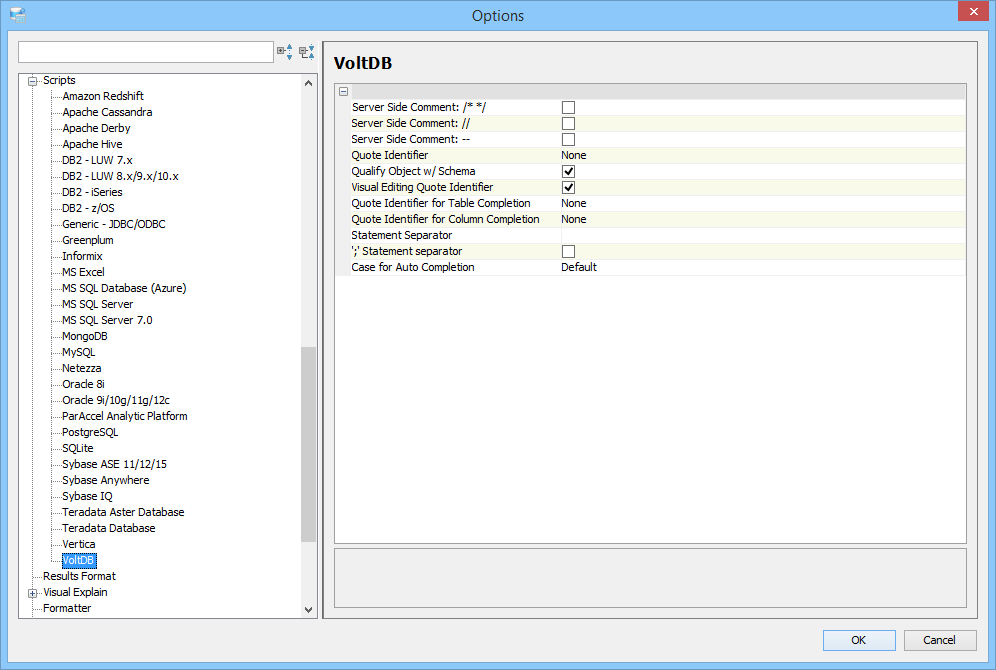Select Apache Derby in tree
The height and width of the screenshot is (670, 996).
tap(96, 128)
